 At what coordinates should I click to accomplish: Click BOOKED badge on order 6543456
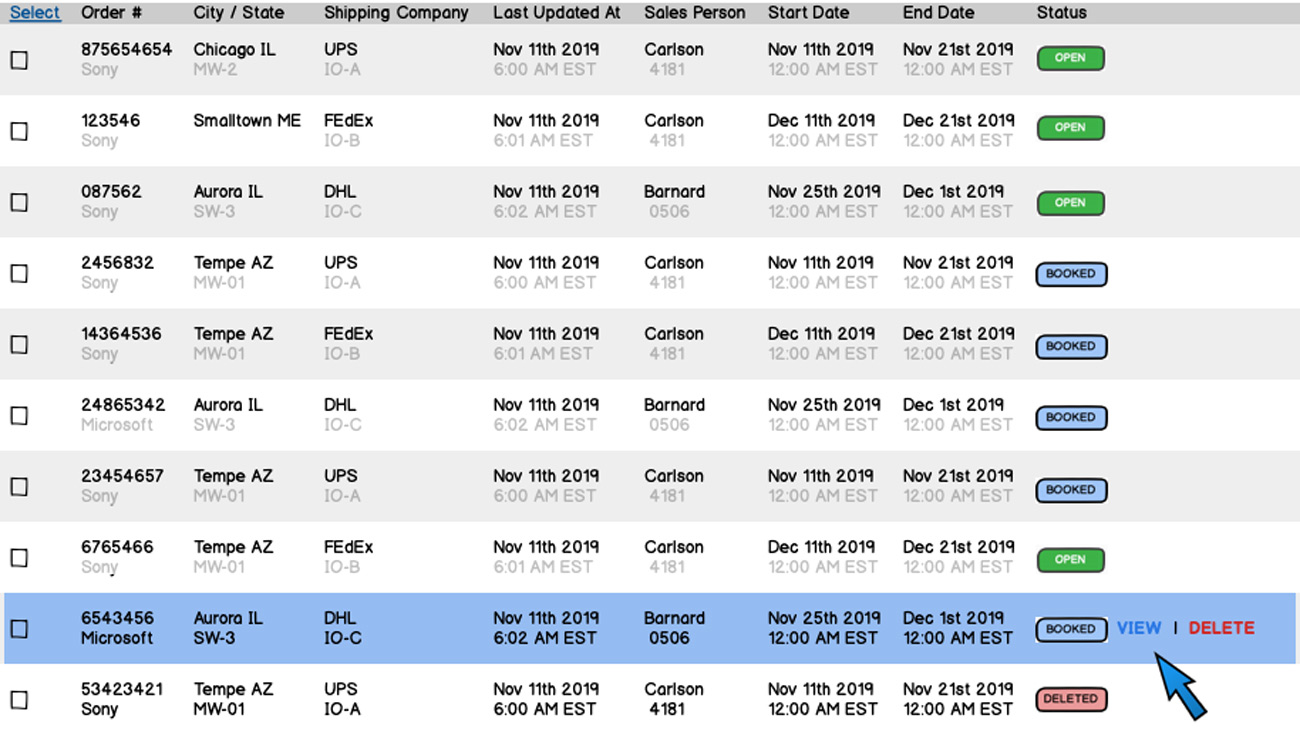click(x=1070, y=629)
